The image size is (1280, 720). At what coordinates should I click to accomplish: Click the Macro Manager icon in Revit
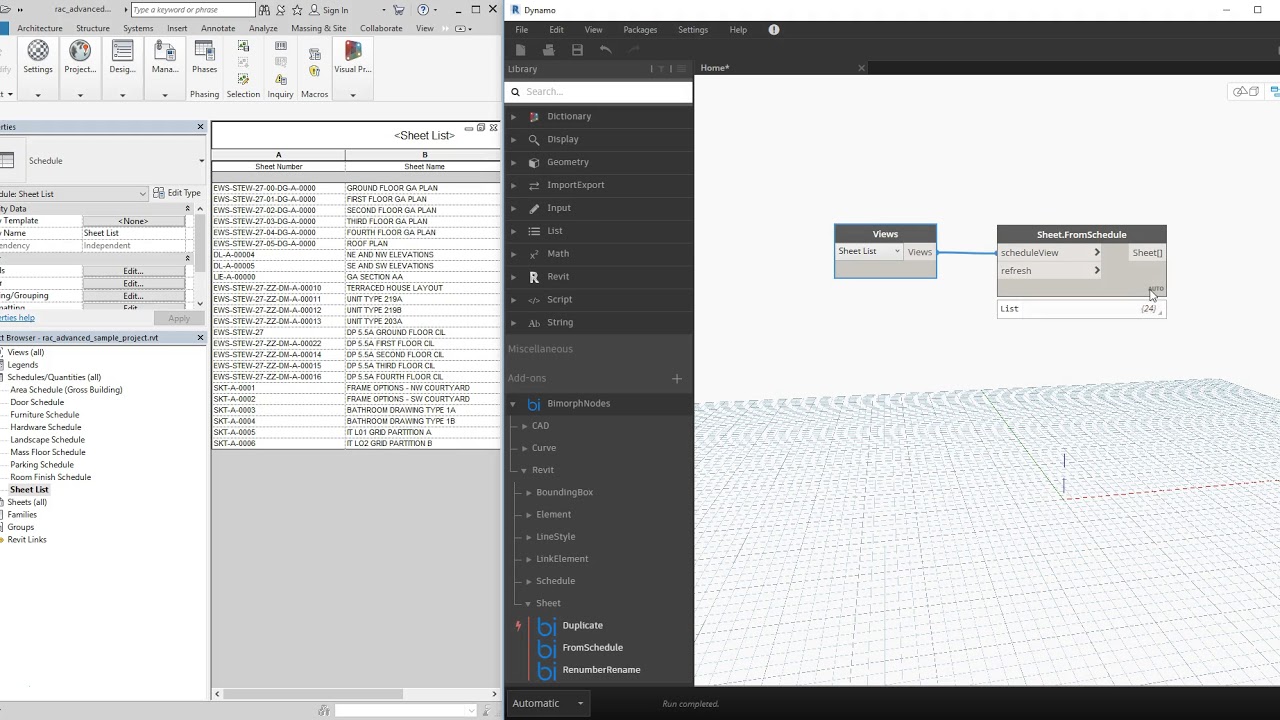coord(314,52)
